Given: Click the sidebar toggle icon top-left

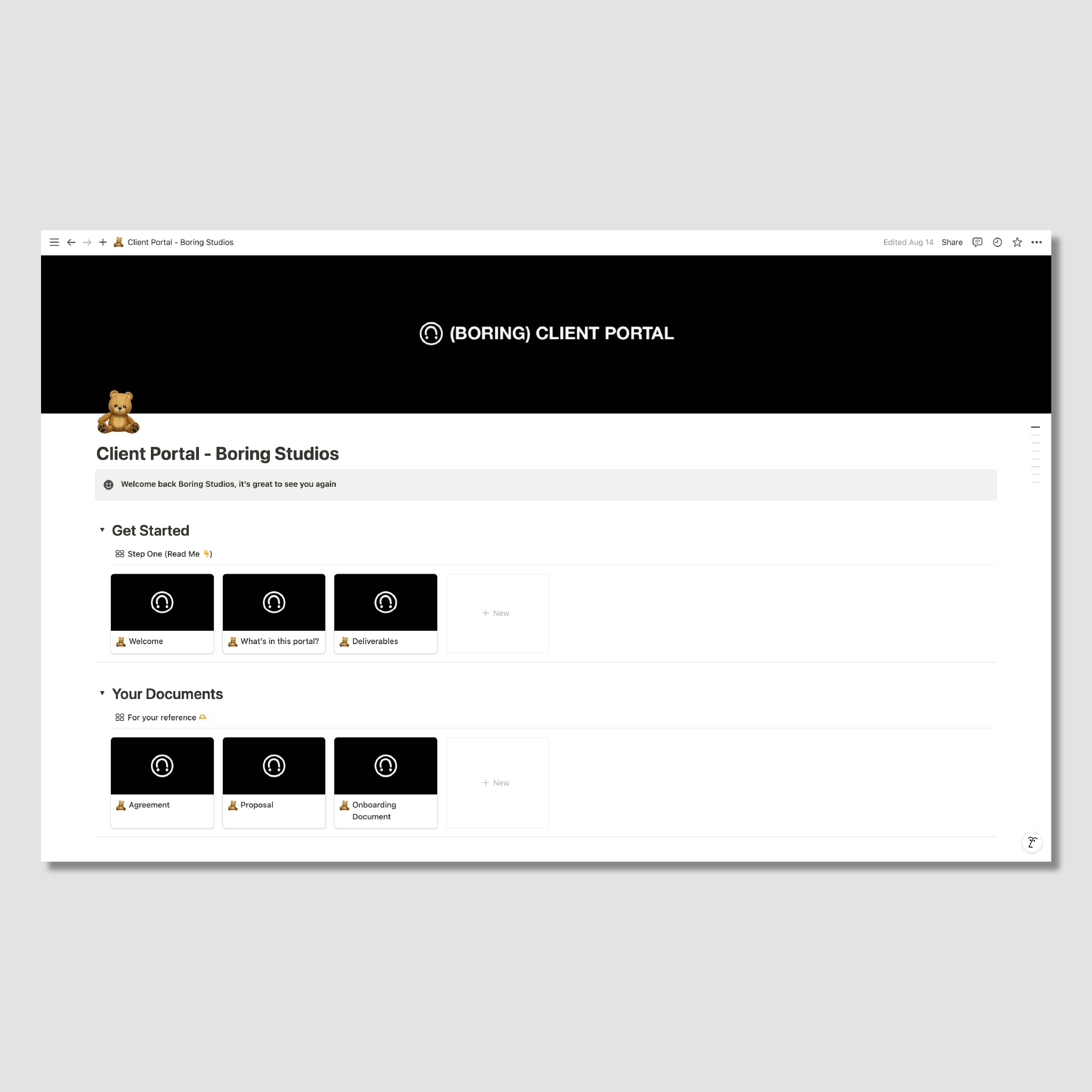Looking at the screenshot, I should 54,242.
